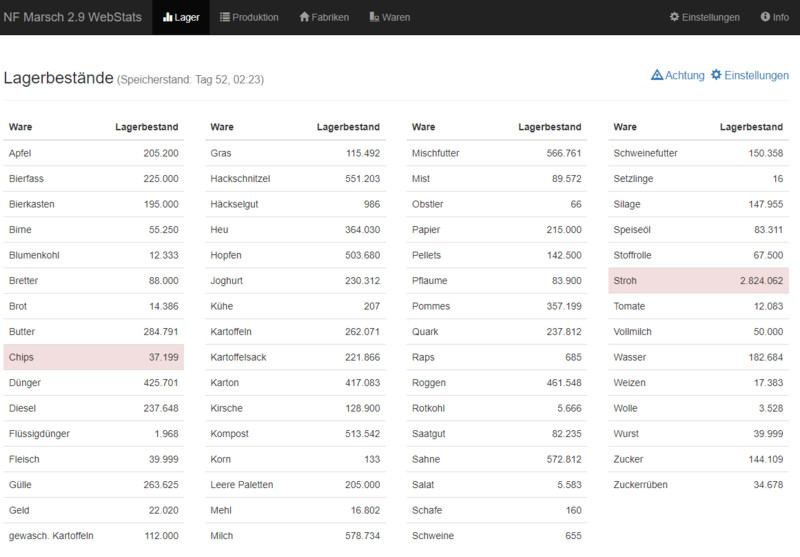Viewport: 800px width, 557px height.
Task: Click the gear icon in the top navbar
Action: (674, 17)
